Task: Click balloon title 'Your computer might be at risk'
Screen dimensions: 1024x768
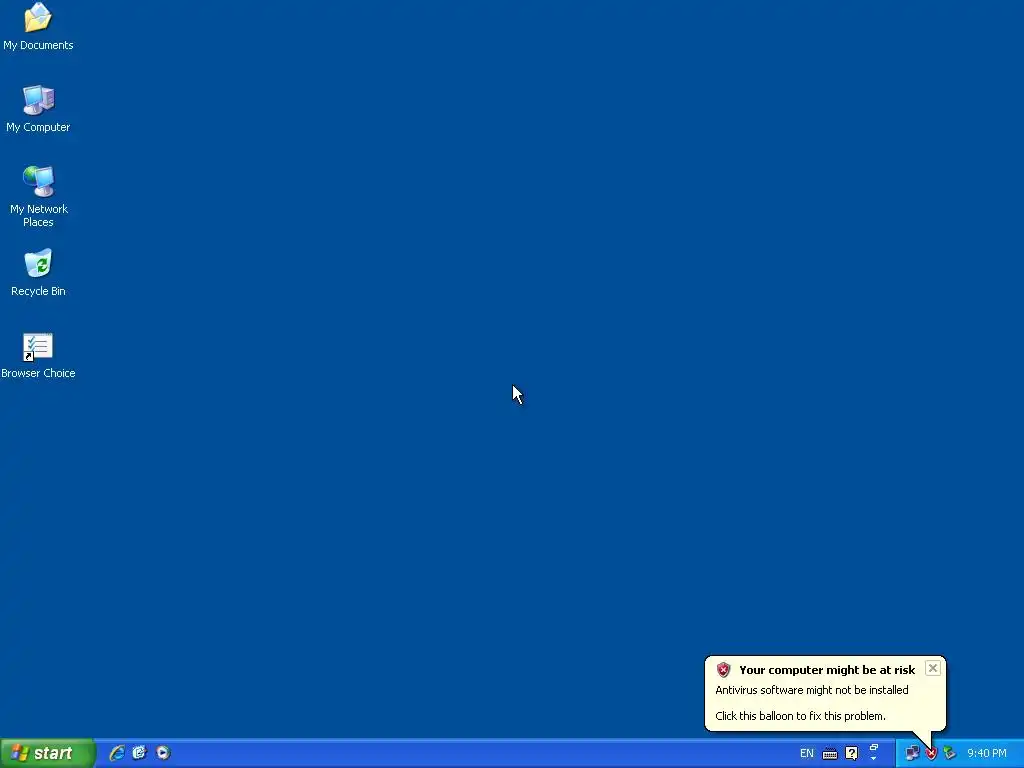Action: 827,670
